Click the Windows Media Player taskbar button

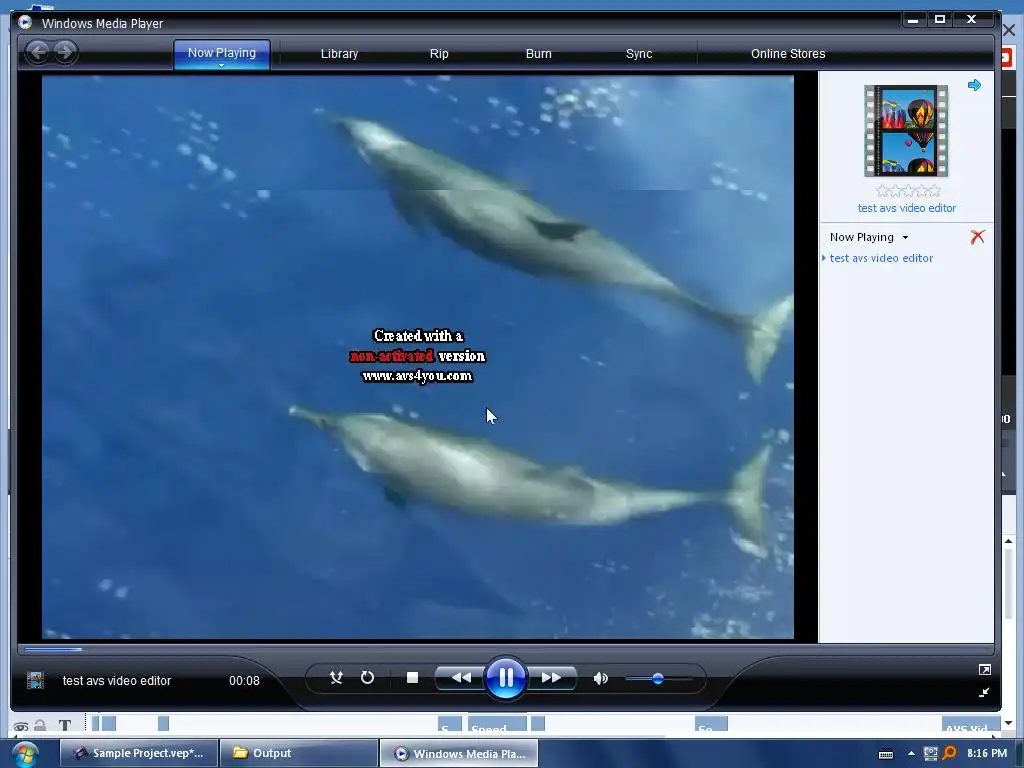pyautogui.click(x=459, y=753)
